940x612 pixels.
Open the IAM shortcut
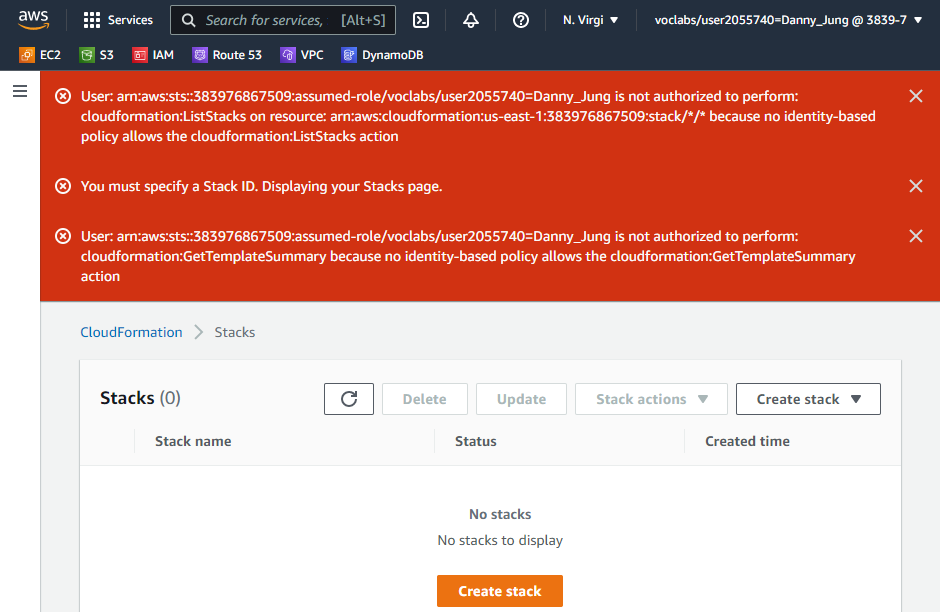(x=153, y=55)
